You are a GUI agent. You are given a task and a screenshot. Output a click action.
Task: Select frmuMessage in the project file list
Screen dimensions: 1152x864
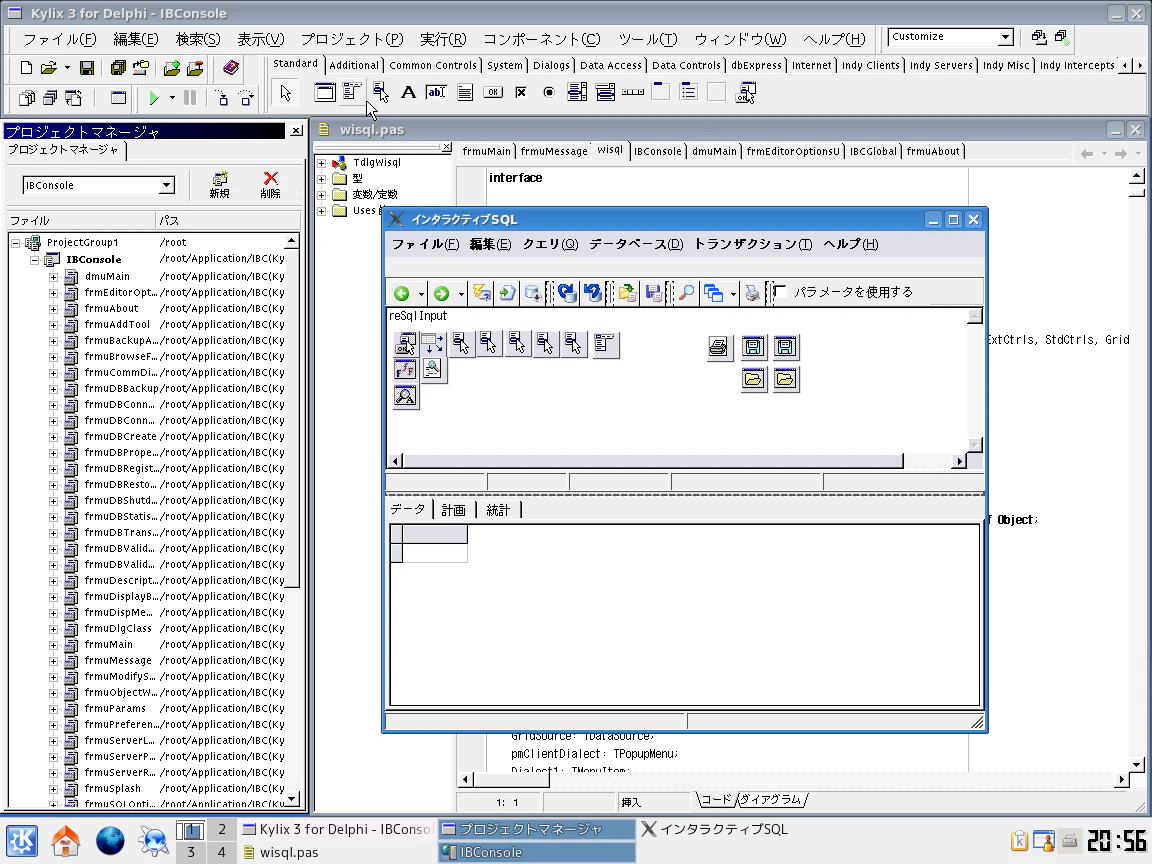pyautogui.click(x=118, y=660)
